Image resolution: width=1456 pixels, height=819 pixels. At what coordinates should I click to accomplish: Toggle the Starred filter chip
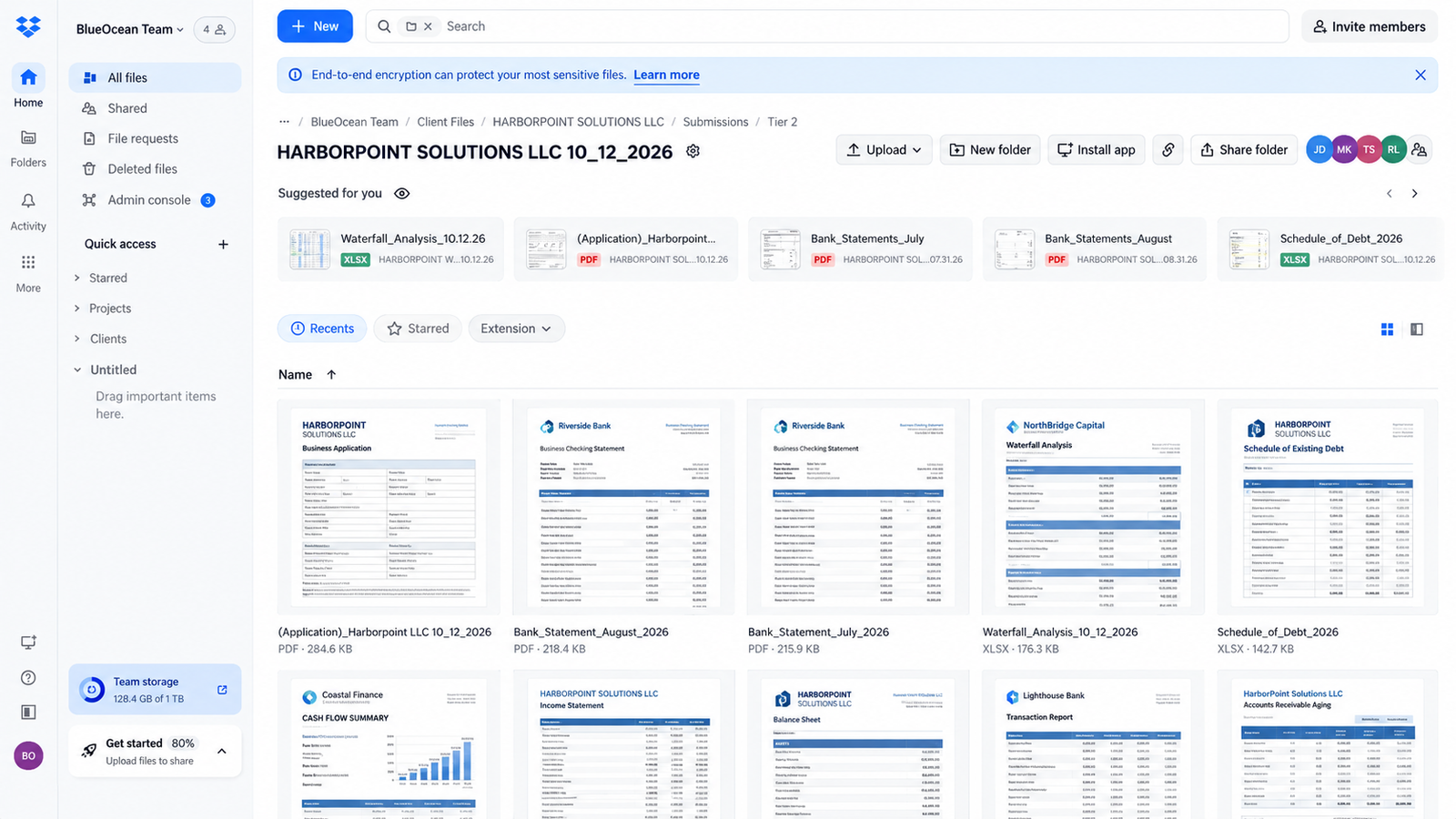(418, 329)
